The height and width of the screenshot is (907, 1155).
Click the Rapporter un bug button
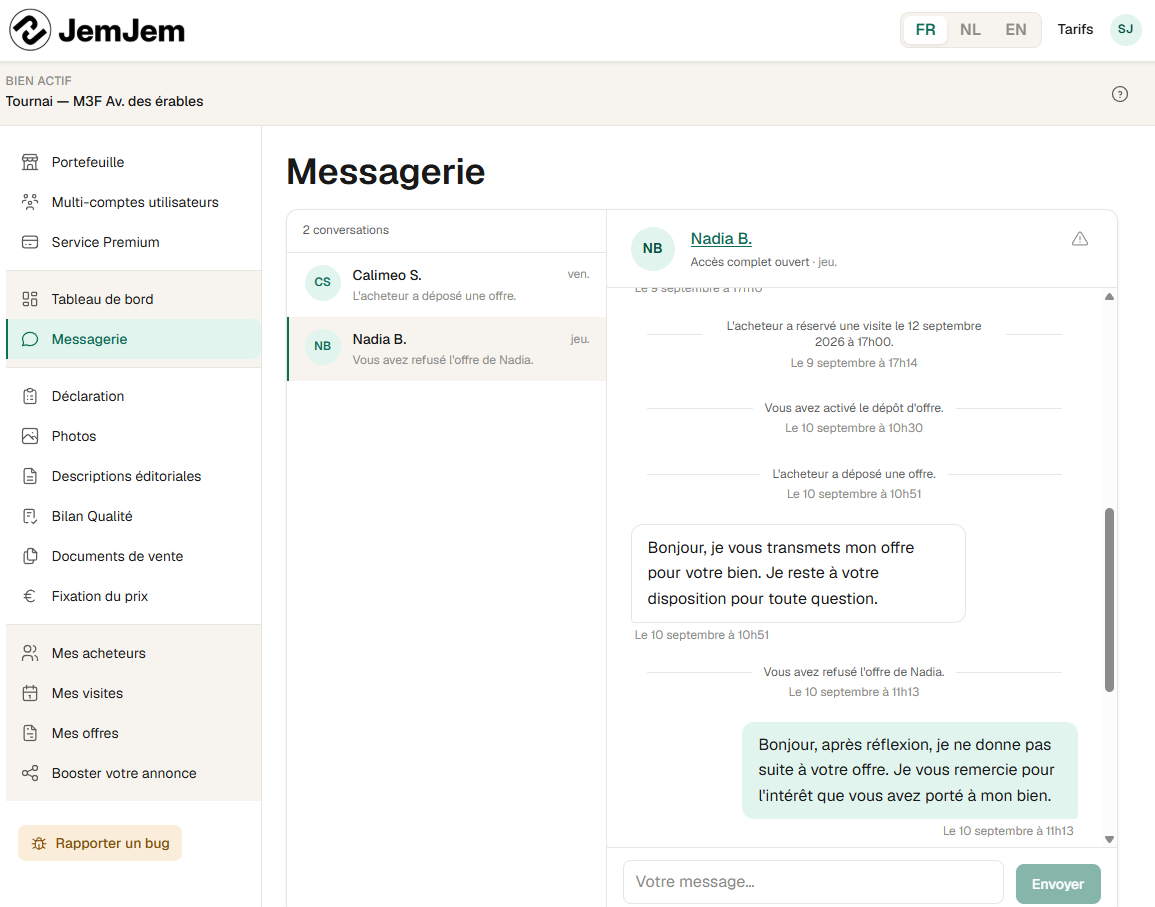click(100, 844)
